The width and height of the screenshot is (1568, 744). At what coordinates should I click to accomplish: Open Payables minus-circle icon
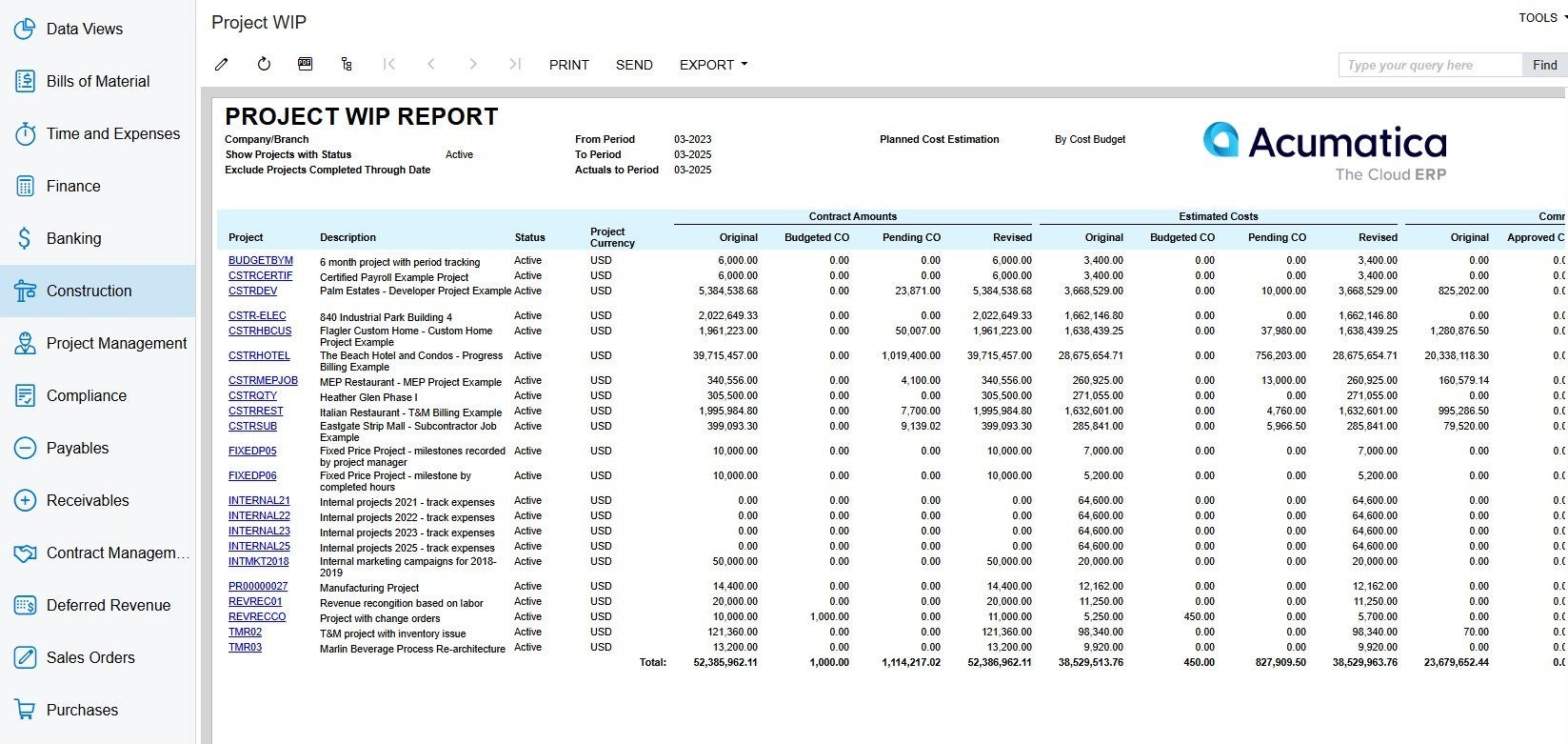click(26, 448)
